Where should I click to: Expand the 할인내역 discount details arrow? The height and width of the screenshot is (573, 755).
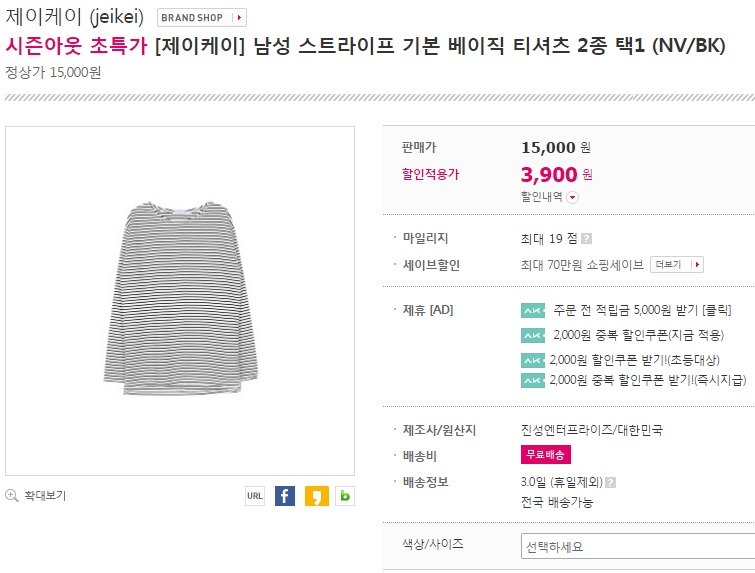click(572, 197)
